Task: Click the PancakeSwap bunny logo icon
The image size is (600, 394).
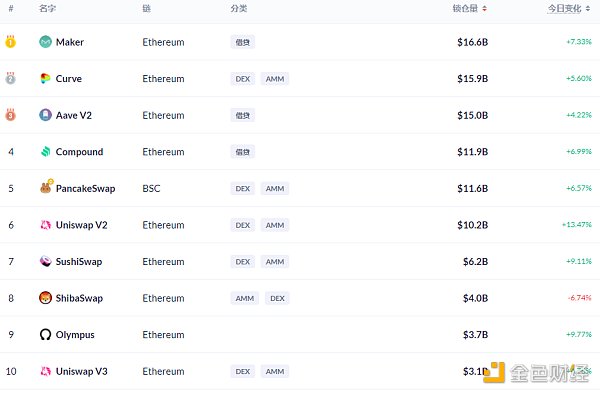Action: click(46, 187)
